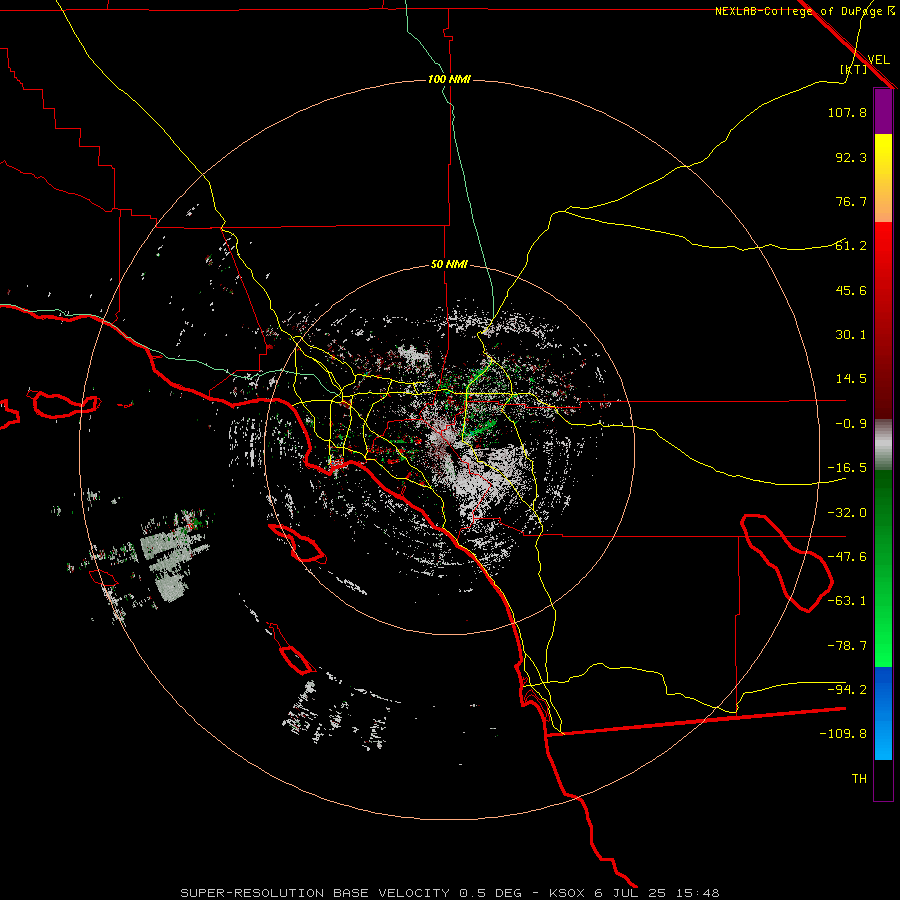900x900 pixels.
Task: Click the yellow segment of velocity color bar
Action: pos(883,178)
